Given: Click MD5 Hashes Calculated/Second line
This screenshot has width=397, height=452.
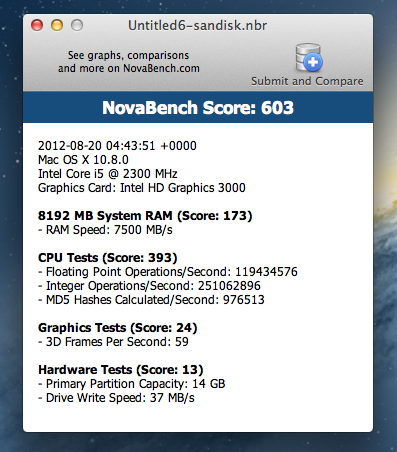Looking at the screenshot, I should 151,300.
